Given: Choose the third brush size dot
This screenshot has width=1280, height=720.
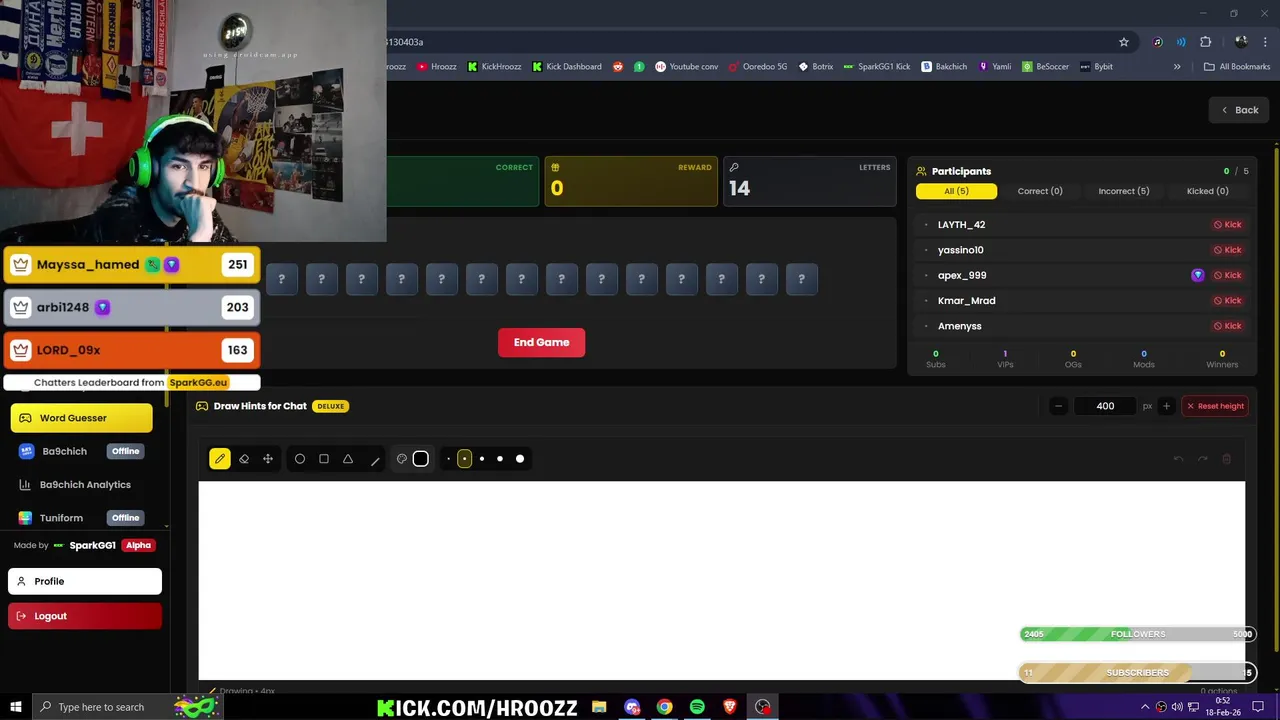Looking at the screenshot, I should click(482, 459).
